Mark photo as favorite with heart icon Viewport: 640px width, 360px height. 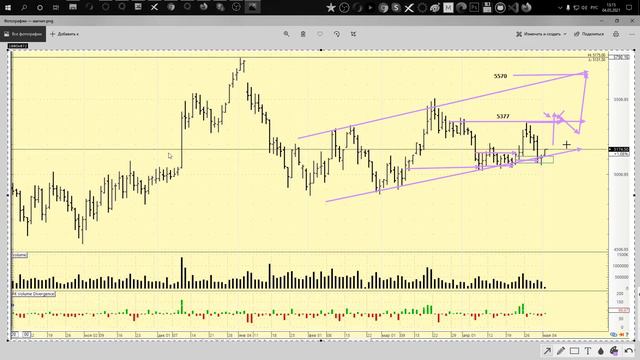coord(320,34)
